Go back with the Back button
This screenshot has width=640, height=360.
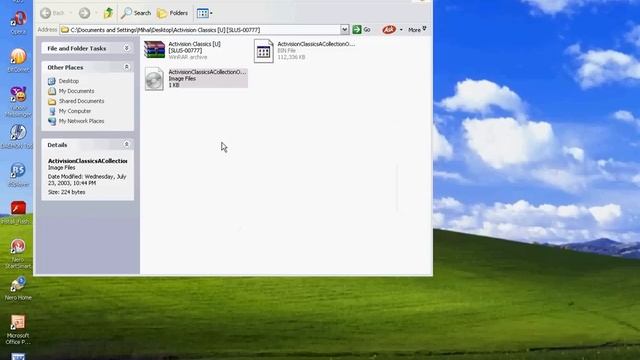[x=52, y=13]
